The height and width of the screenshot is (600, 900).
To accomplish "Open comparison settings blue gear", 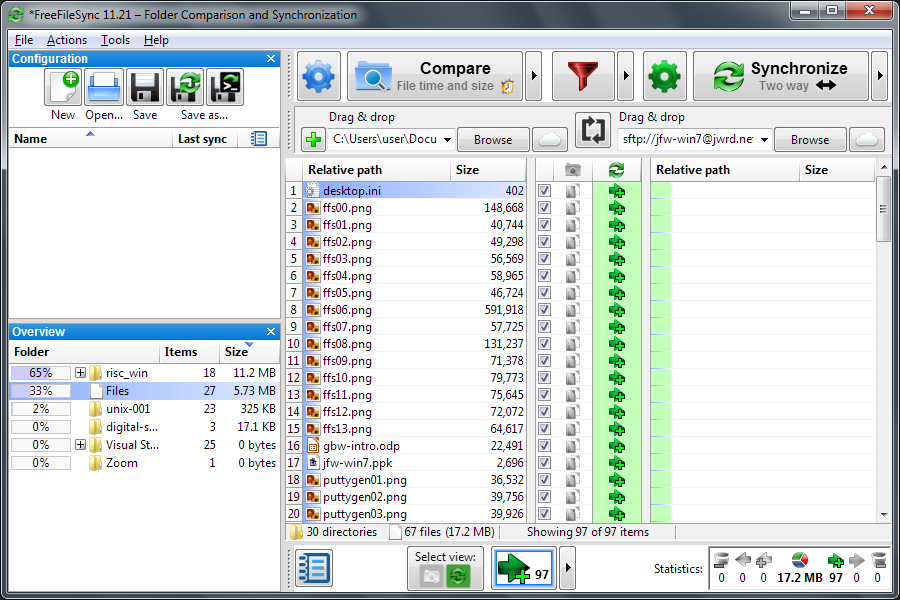I will pos(319,76).
